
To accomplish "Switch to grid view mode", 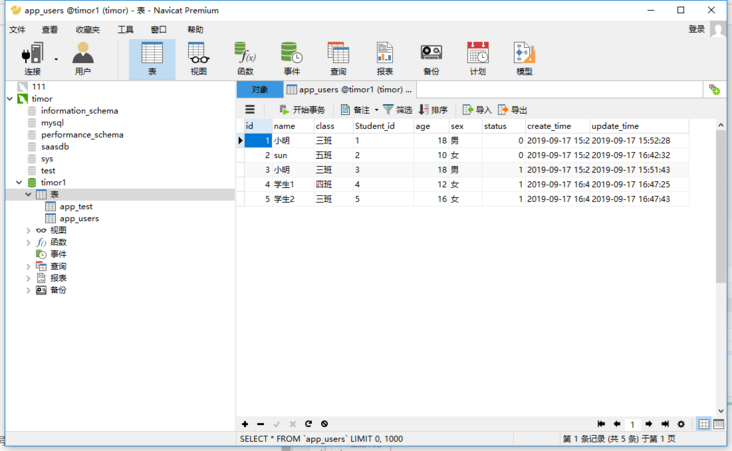I will [704, 424].
